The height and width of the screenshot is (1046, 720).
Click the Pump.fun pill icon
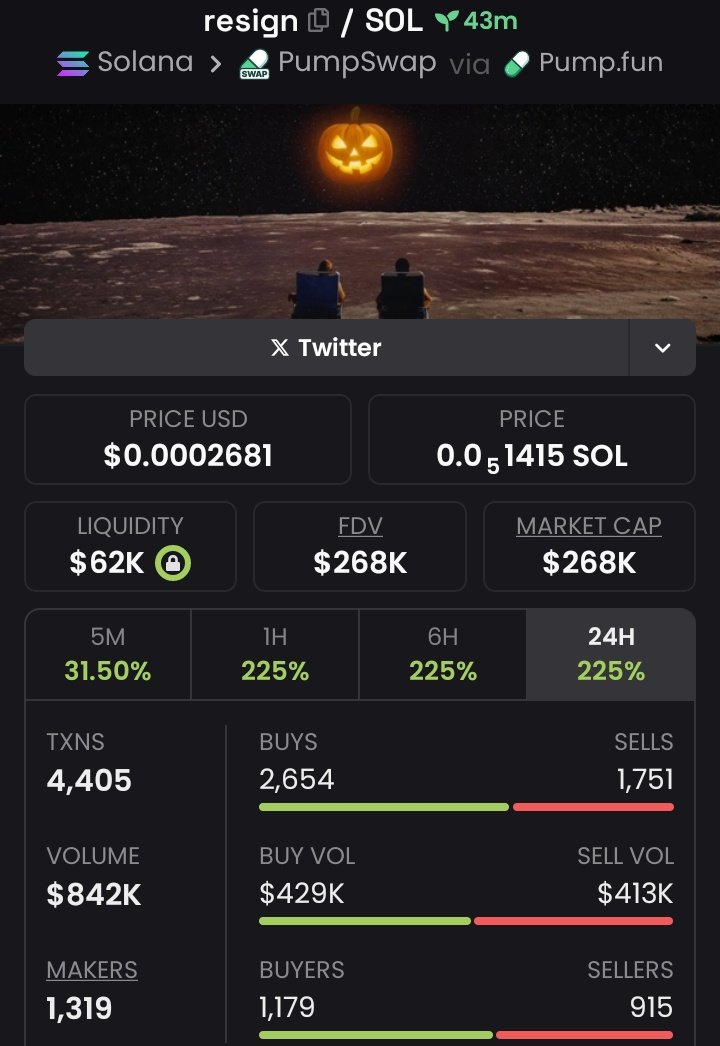click(x=516, y=64)
